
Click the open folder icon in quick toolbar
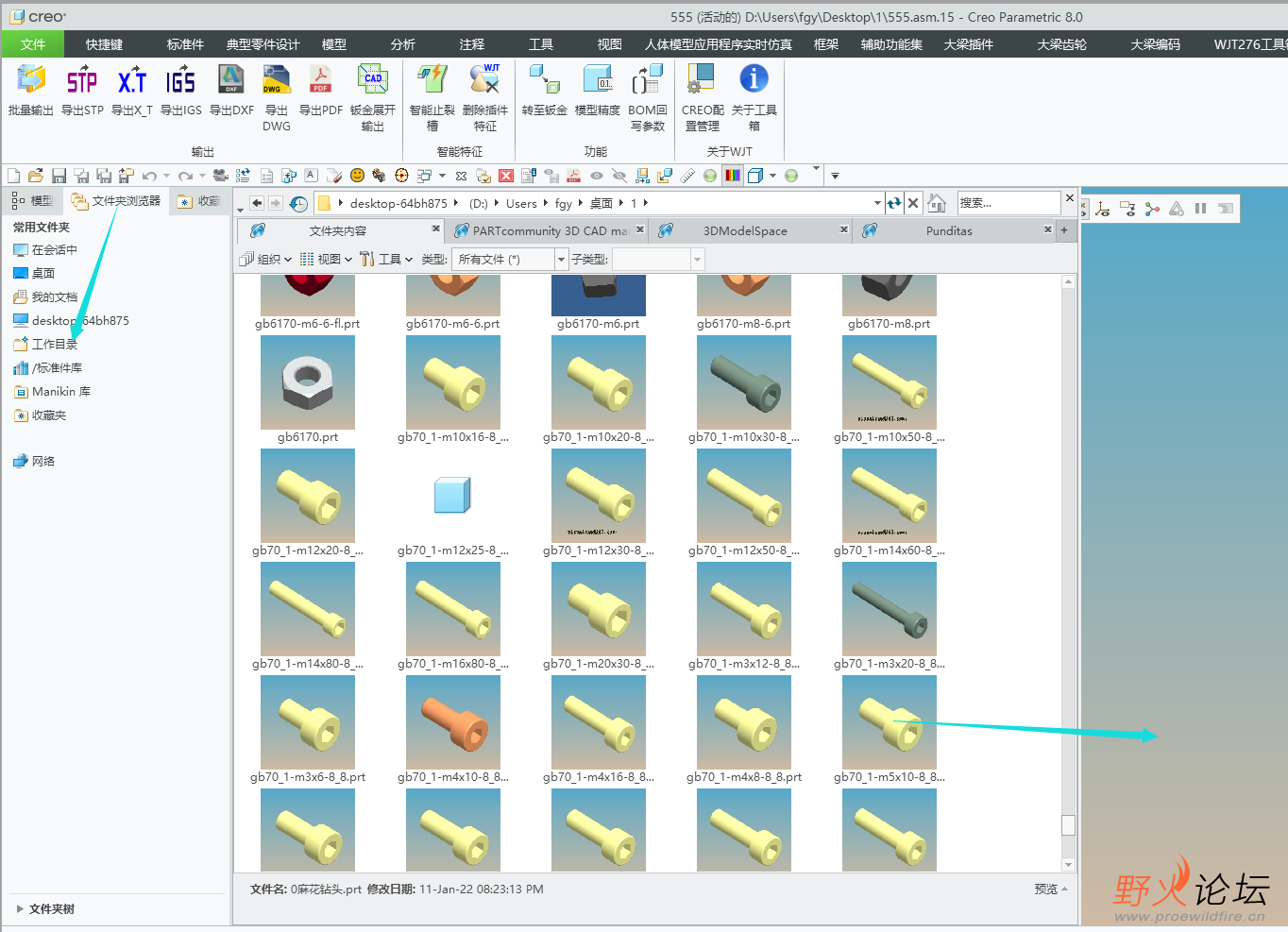coord(36,176)
